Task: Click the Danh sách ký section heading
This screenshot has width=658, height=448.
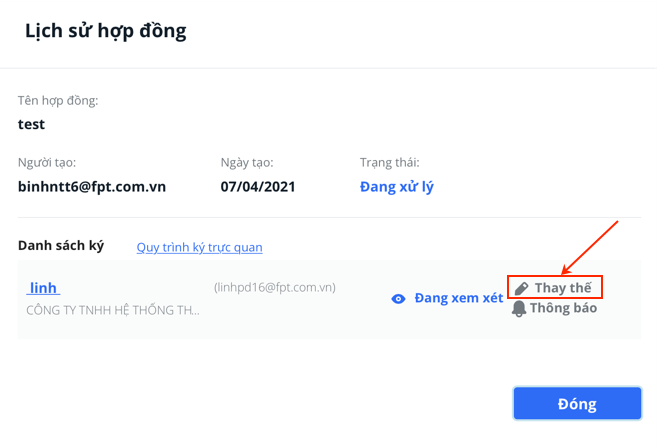Action: (61, 245)
